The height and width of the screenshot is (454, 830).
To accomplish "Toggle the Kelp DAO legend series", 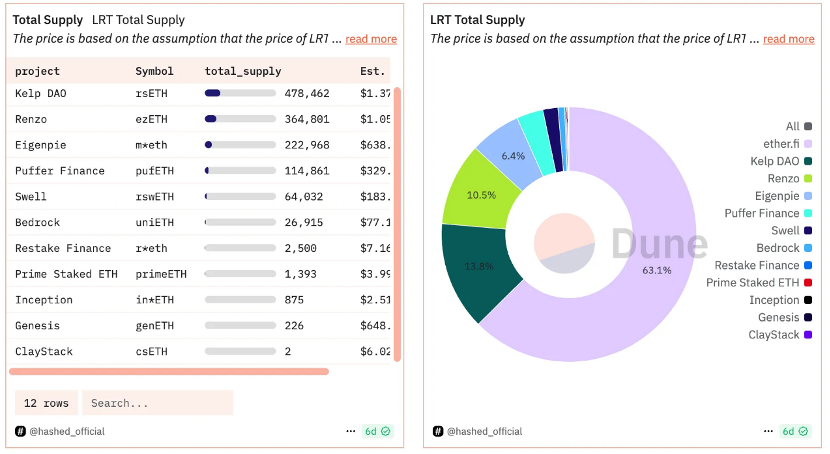I will tap(781, 161).
